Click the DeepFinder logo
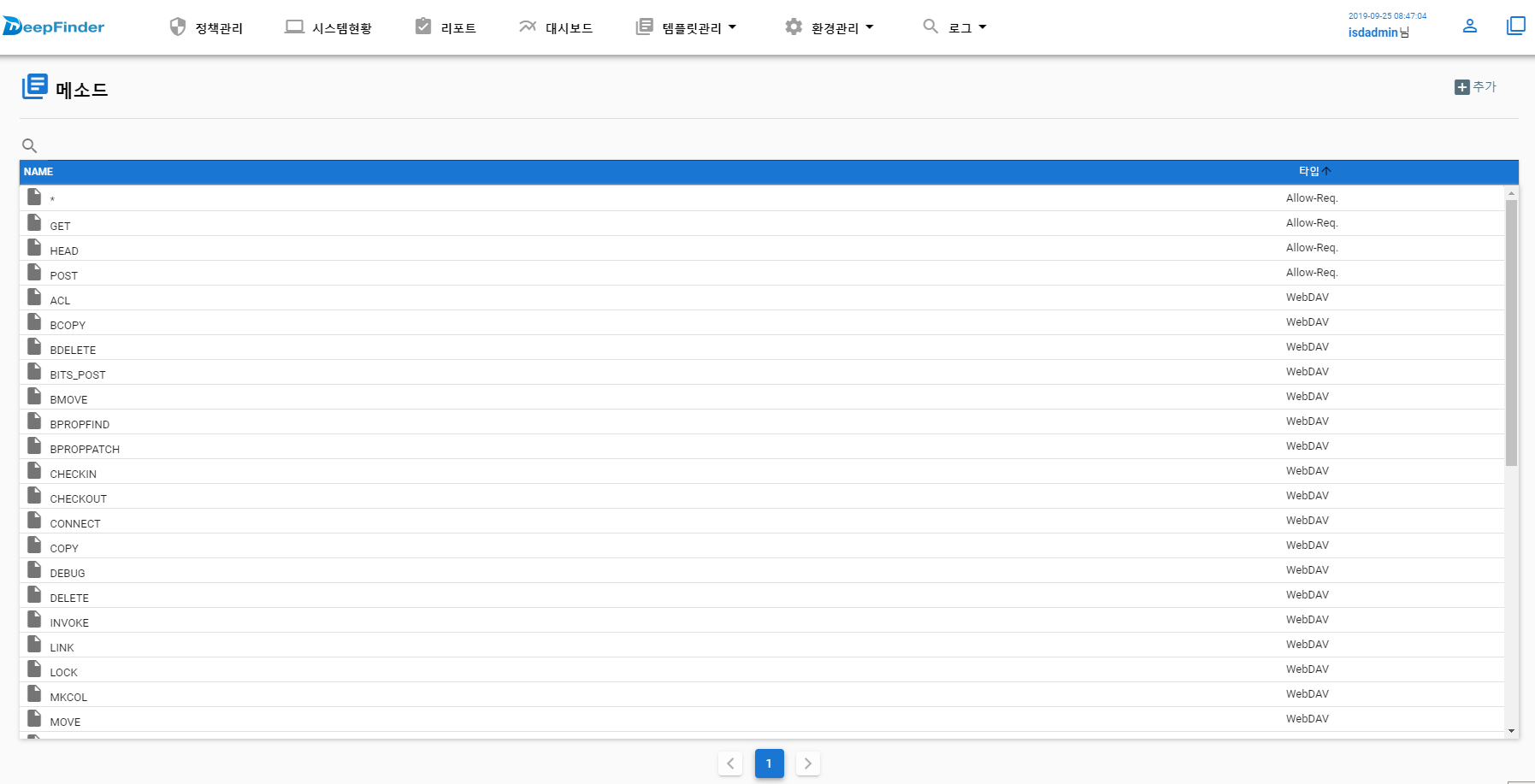Screen dimensions: 1535x784 coord(53,27)
